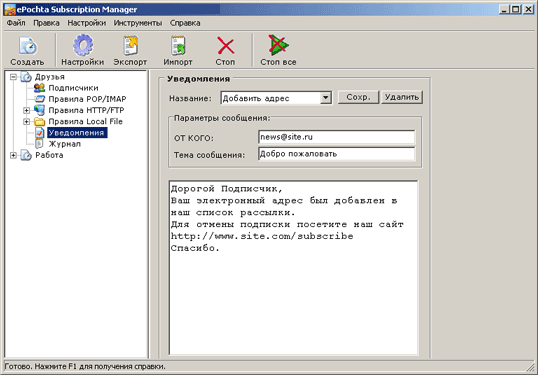Click the ОТ КОГО field news@site.ru
The image size is (538, 375).
click(x=336, y=137)
